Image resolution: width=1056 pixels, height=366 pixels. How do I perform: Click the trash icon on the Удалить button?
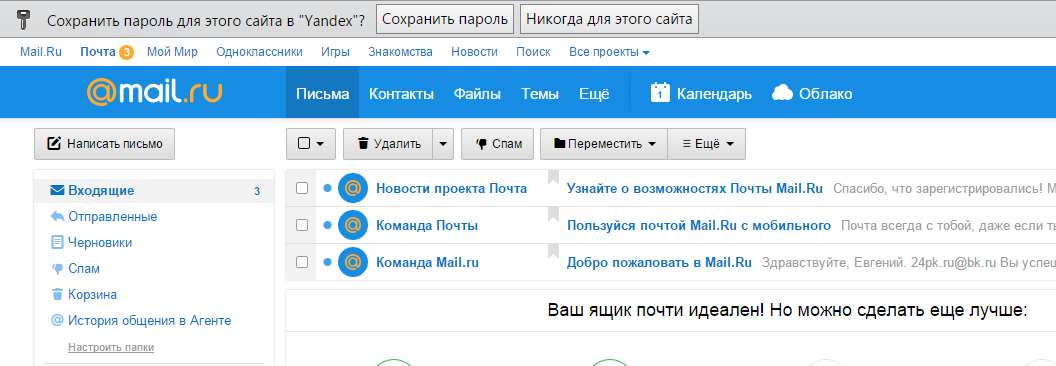[363, 144]
